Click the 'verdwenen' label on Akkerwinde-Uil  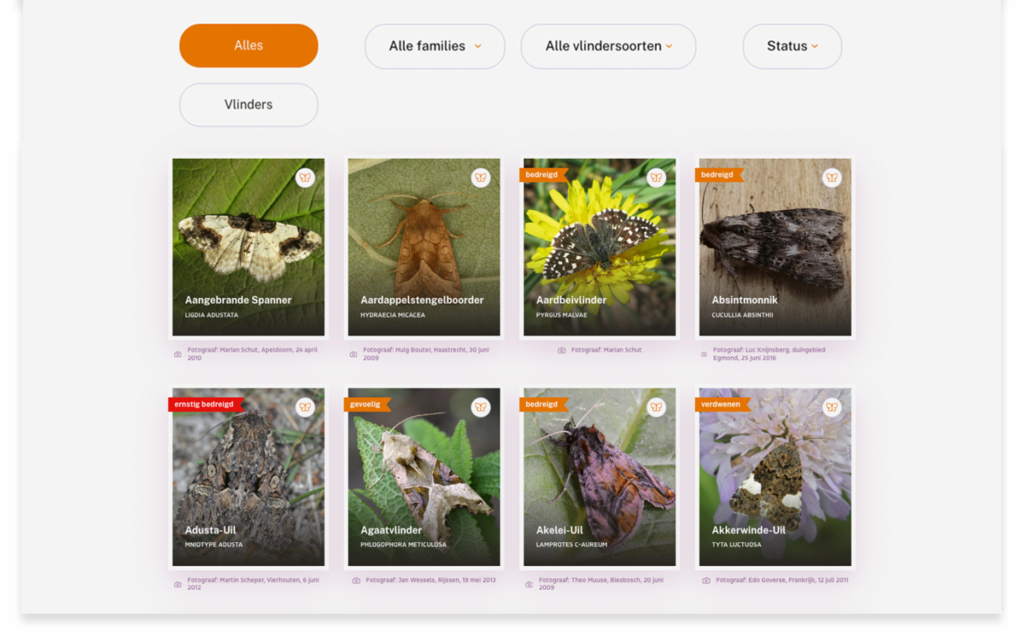tap(720, 404)
